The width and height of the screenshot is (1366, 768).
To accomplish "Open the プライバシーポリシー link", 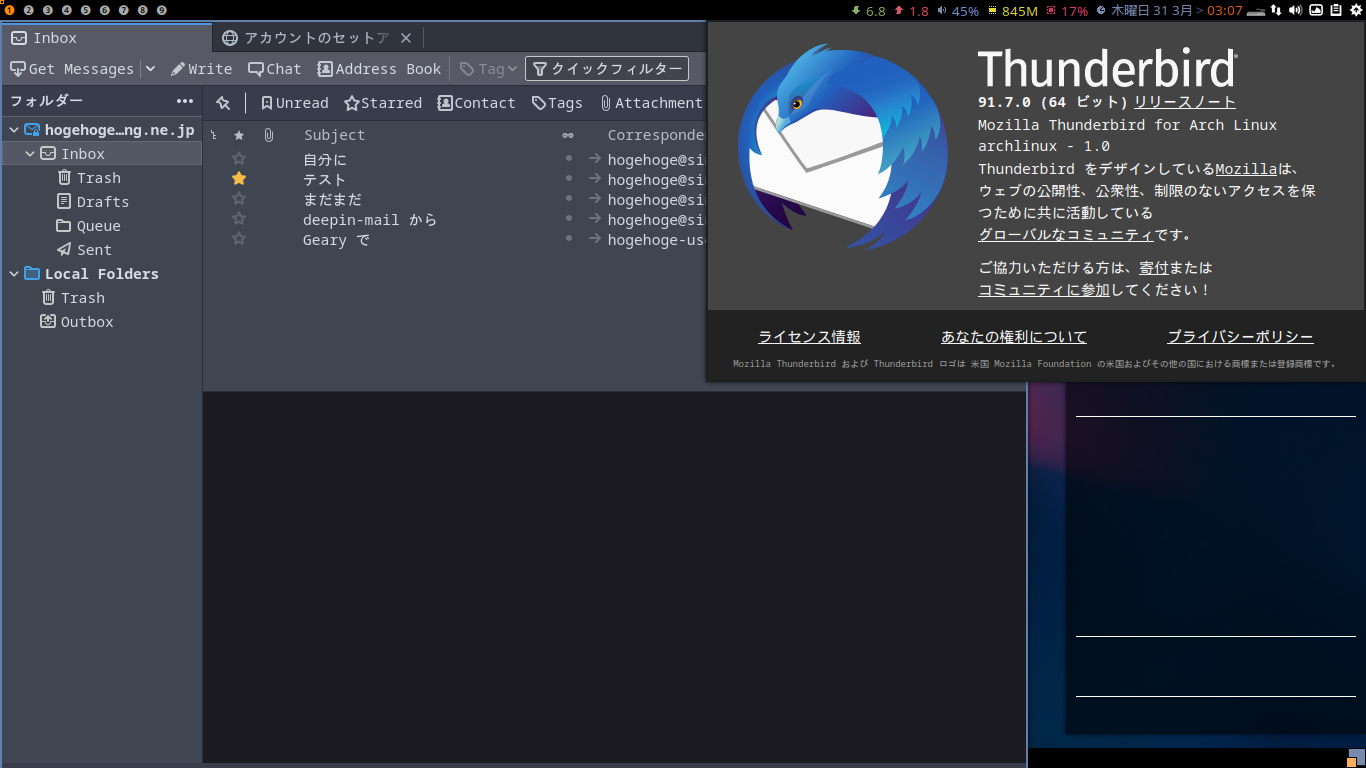I will 1241,338.
